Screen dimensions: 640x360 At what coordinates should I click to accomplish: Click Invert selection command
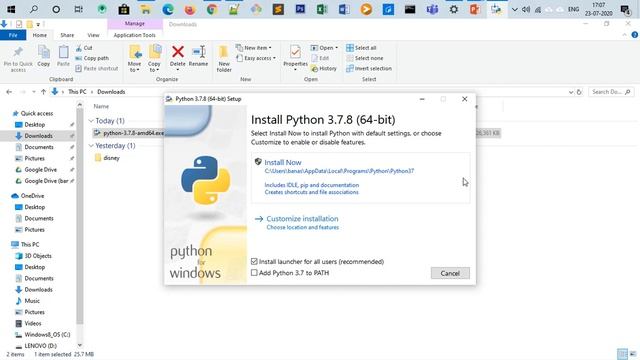tap(369, 69)
